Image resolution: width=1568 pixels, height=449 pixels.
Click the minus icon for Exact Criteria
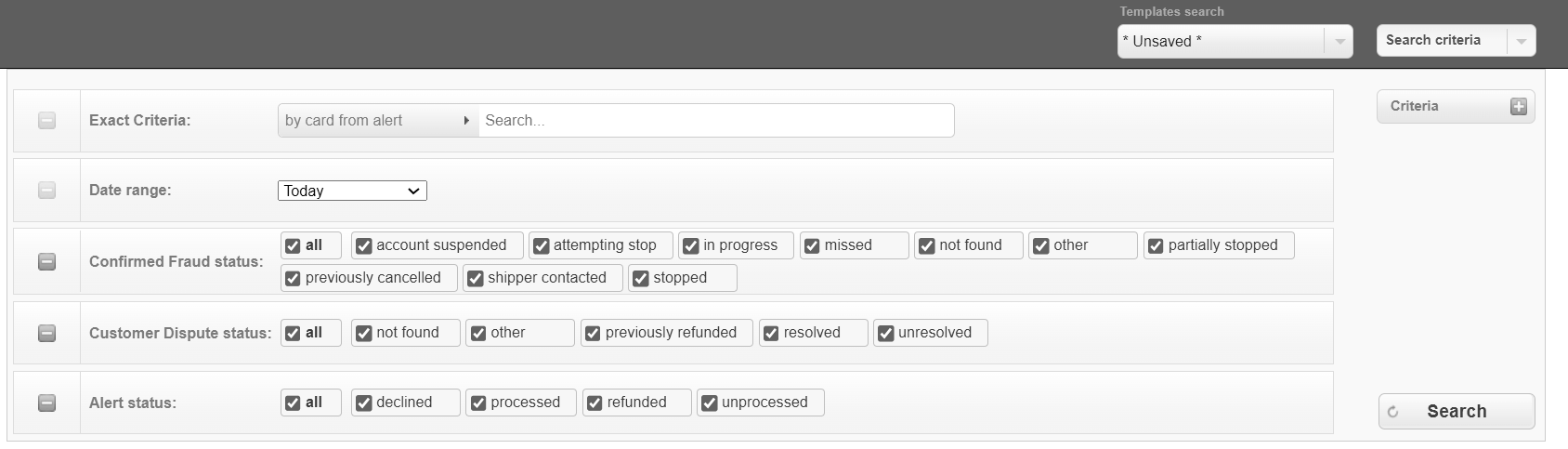click(x=46, y=121)
